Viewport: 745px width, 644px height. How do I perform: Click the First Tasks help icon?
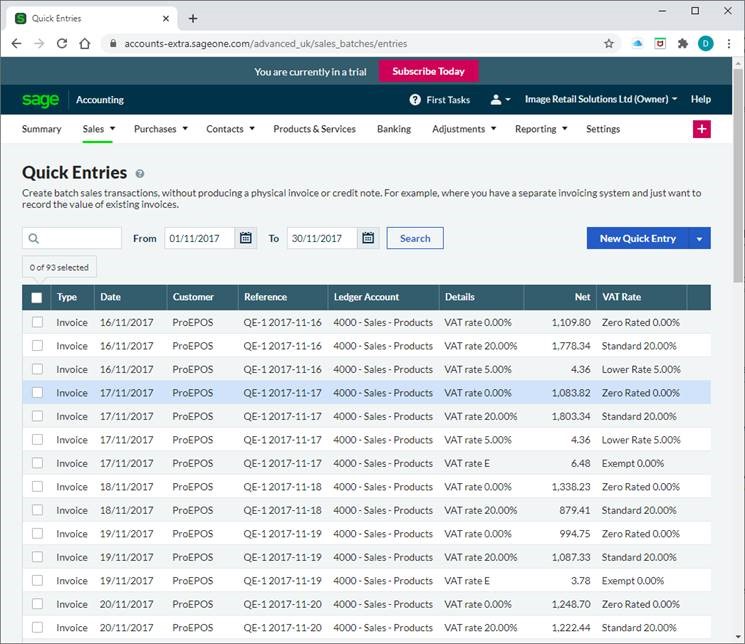[415, 100]
